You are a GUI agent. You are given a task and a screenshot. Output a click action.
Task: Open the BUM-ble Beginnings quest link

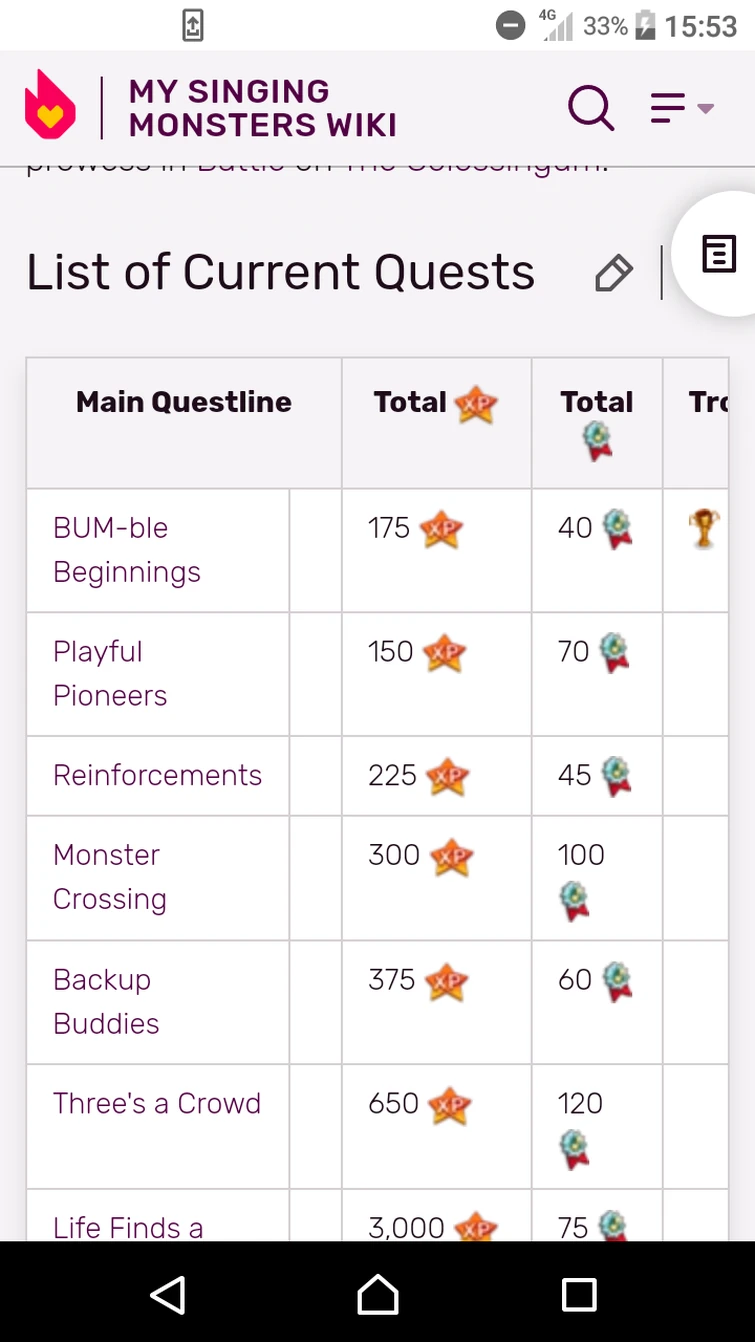click(126, 549)
